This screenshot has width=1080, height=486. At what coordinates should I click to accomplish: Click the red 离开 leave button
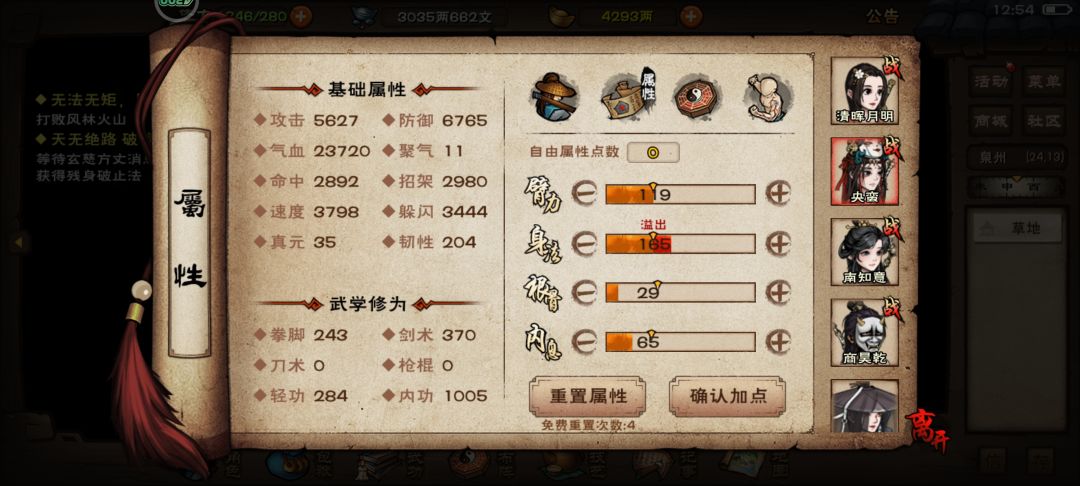tap(926, 430)
